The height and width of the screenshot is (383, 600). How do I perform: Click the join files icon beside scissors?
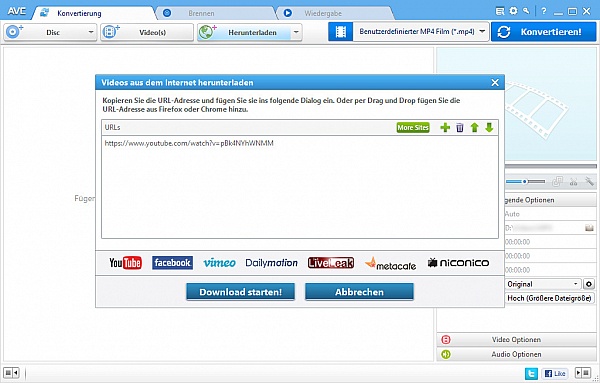(558, 182)
